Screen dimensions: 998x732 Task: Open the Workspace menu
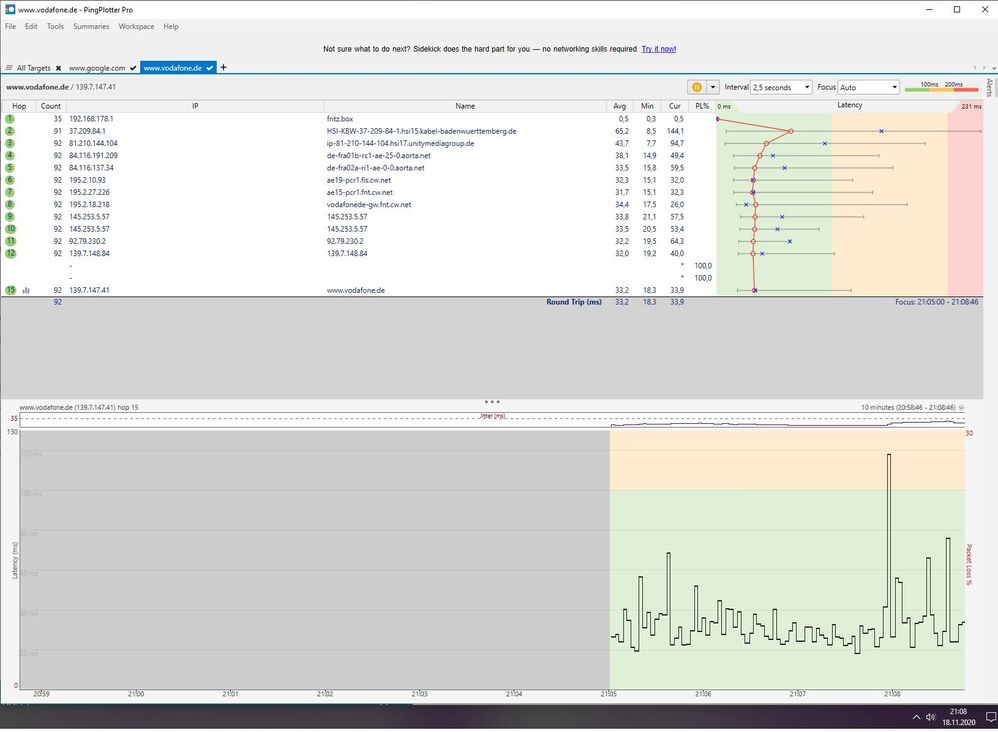pos(136,27)
